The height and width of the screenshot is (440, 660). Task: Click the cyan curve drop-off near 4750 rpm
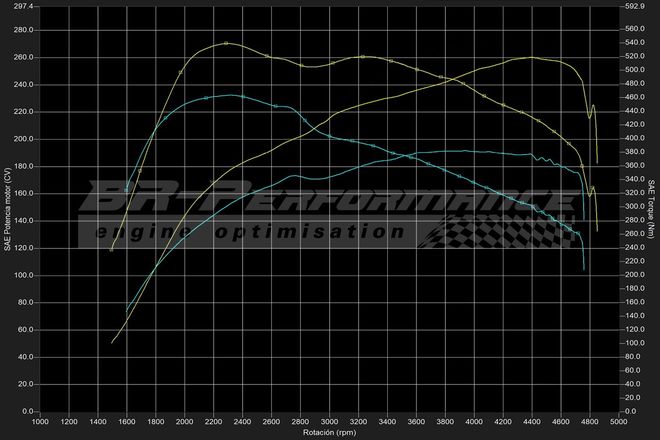(x=584, y=255)
